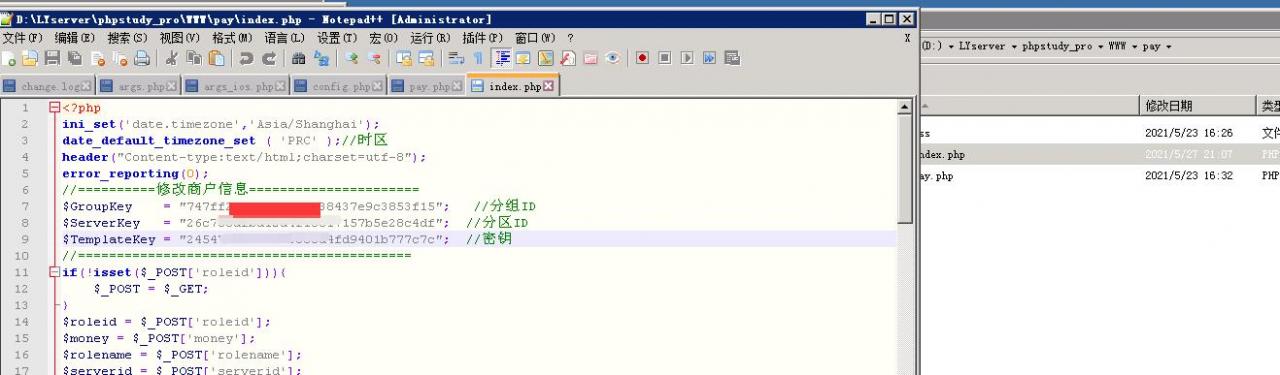Toggle show all characters pilcrow icon

pos(478,58)
